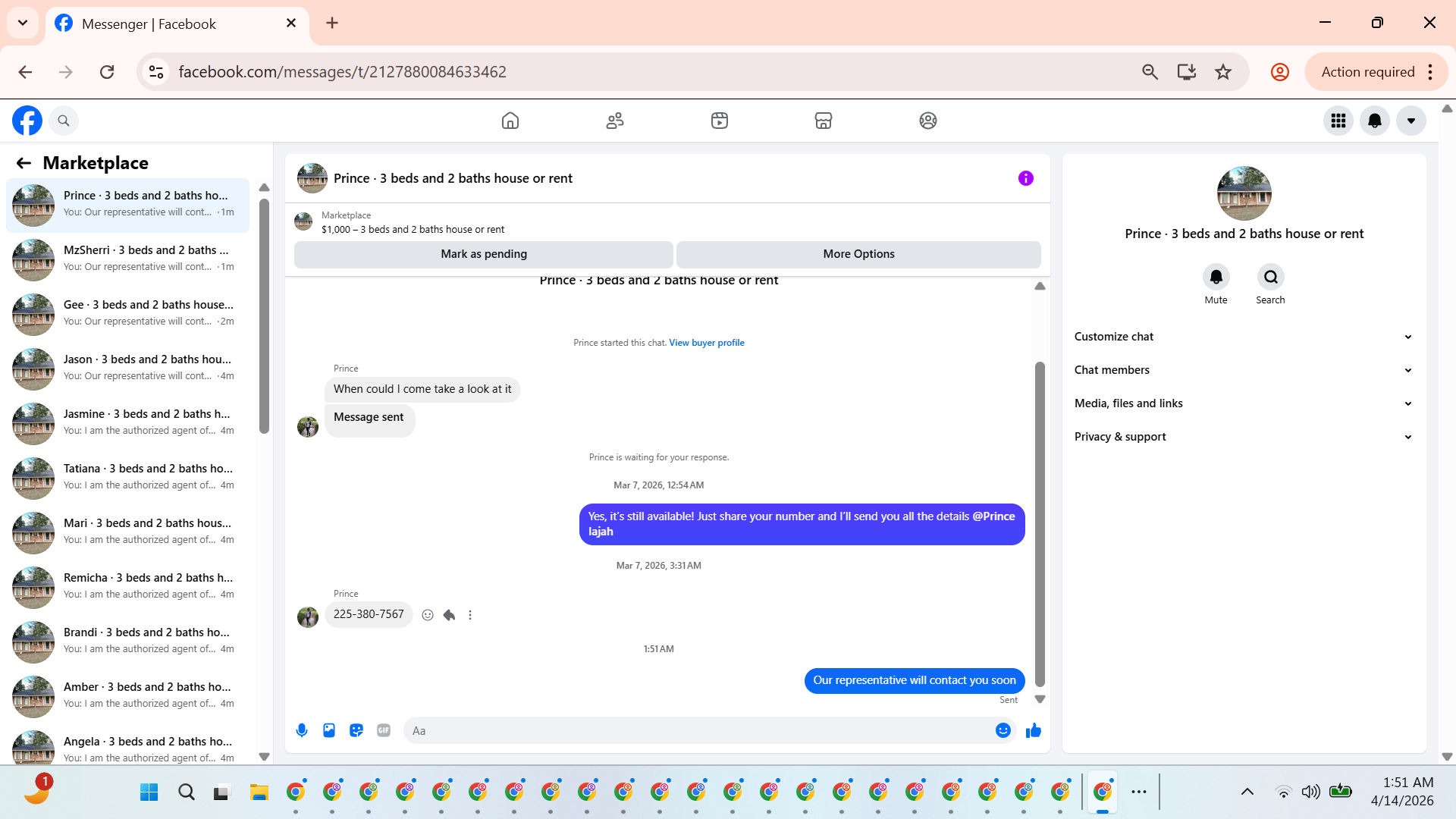The height and width of the screenshot is (819, 1456).
Task: Open emoji picker in message box
Action: tap(1003, 730)
